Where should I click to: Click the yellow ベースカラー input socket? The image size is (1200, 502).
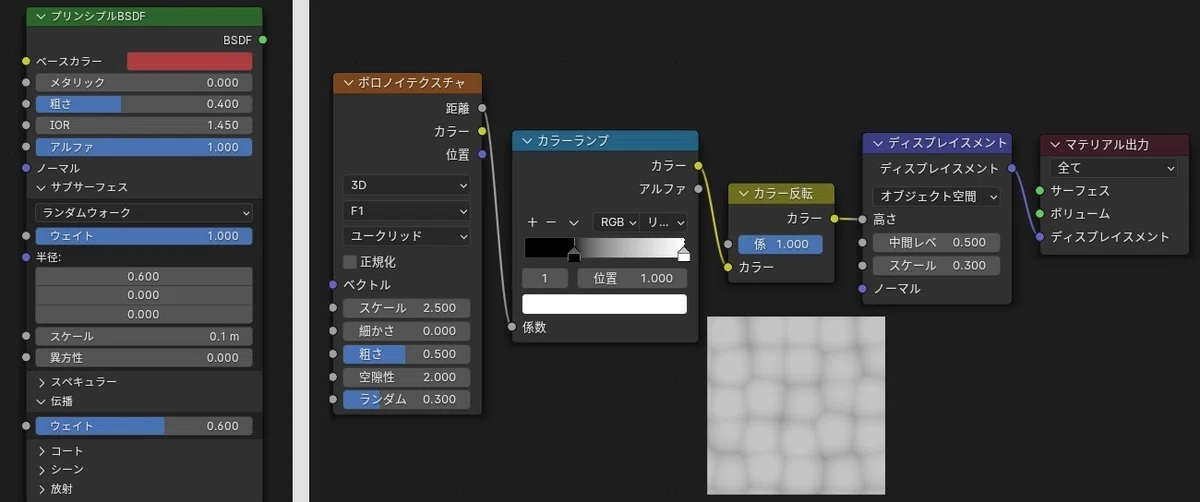pos(26,61)
